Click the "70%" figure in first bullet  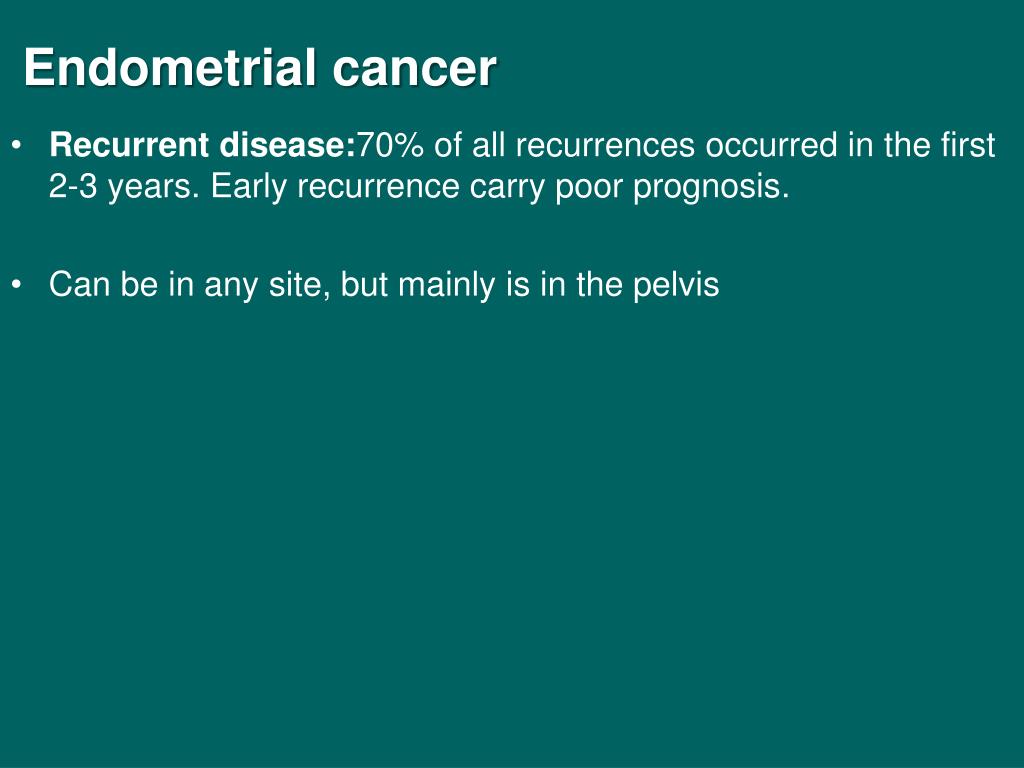391,144
